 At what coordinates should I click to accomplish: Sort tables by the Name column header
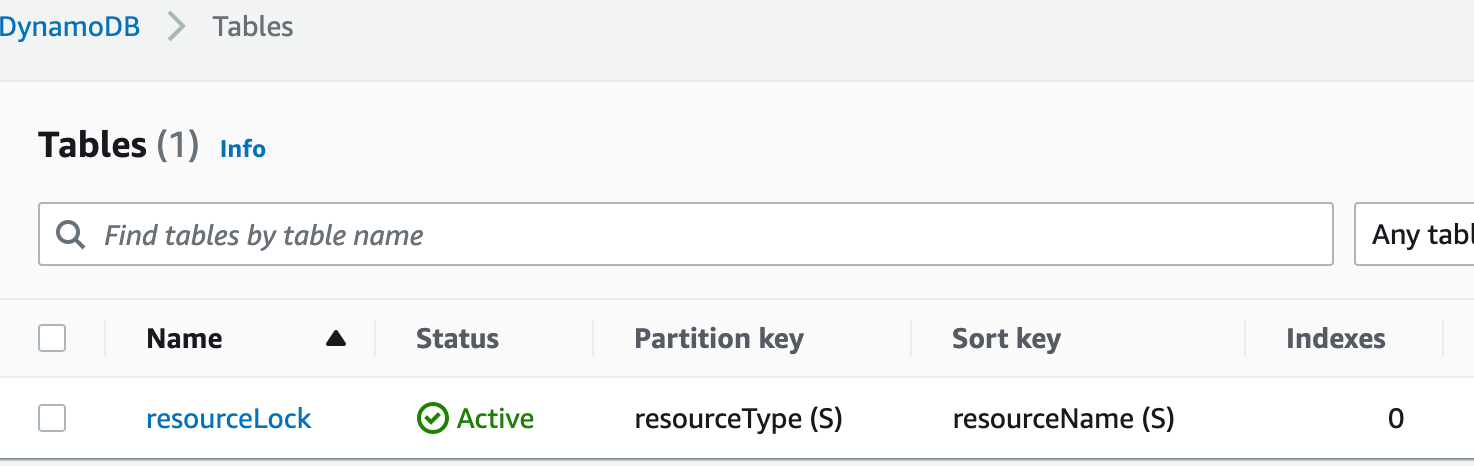184,339
